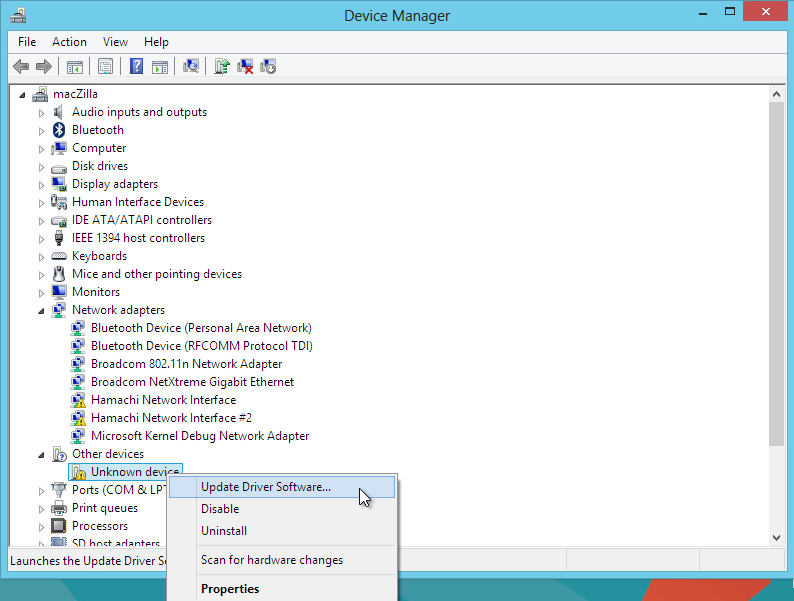Screen dimensions: 794x601
Task: Expand the Display adapters node
Action: pyautogui.click(x=41, y=185)
